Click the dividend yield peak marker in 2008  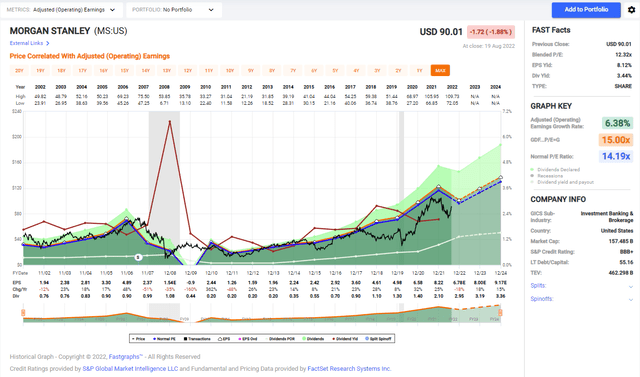169,121
